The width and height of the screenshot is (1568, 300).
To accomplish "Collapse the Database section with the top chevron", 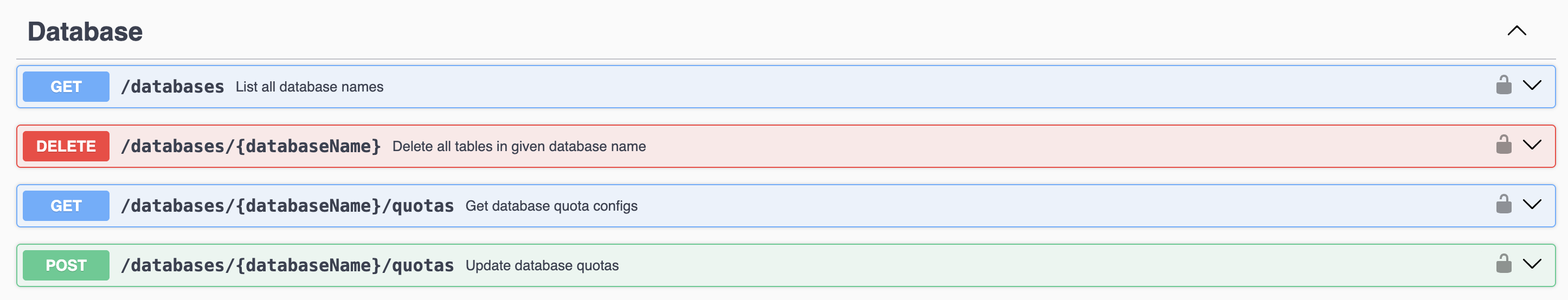I will (x=1516, y=31).
